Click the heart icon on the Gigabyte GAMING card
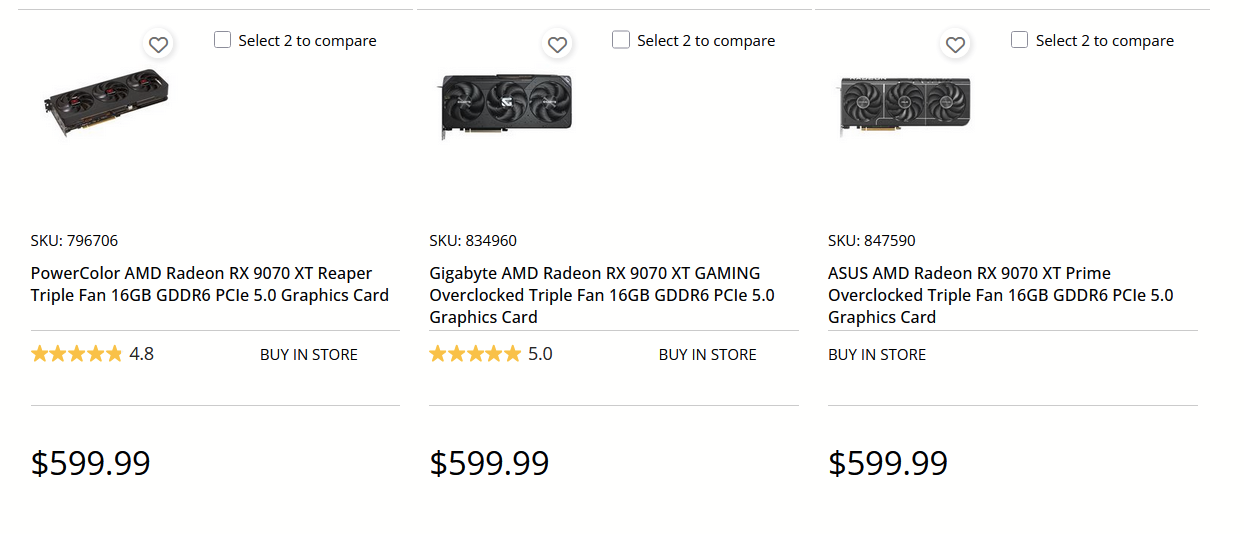Viewport: 1244px width, 534px height. tap(557, 45)
